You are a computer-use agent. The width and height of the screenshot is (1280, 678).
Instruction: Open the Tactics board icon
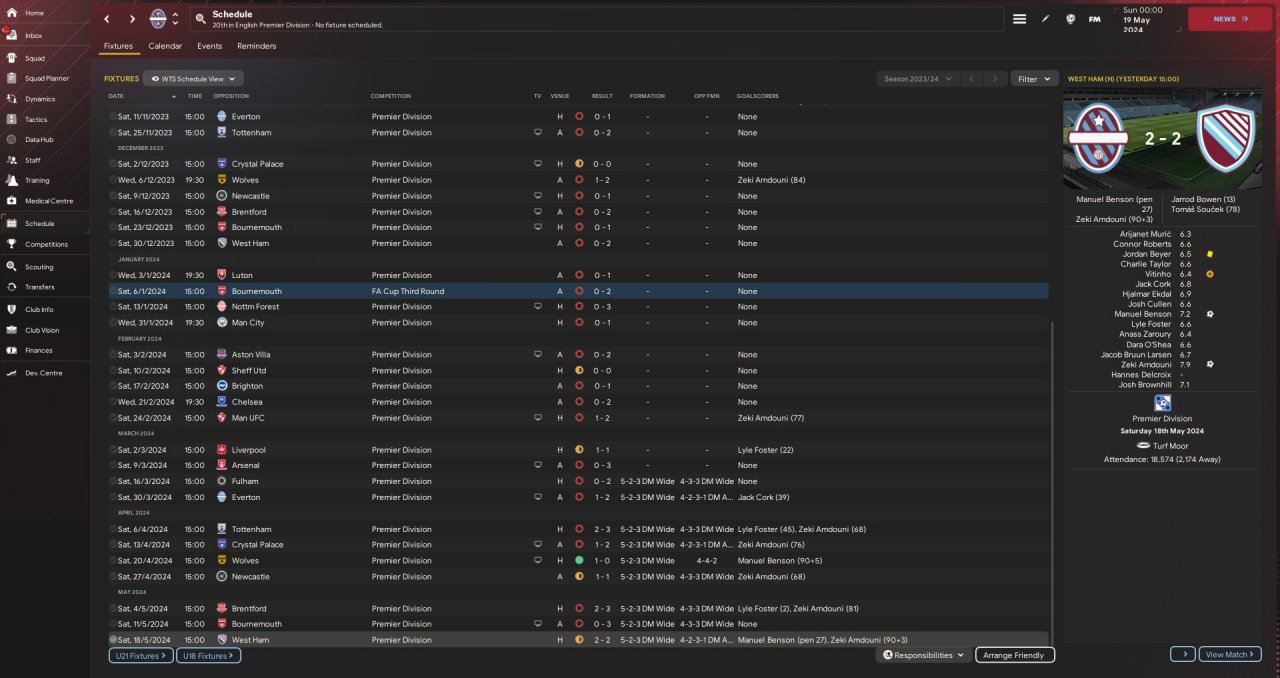(x=11, y=119)
